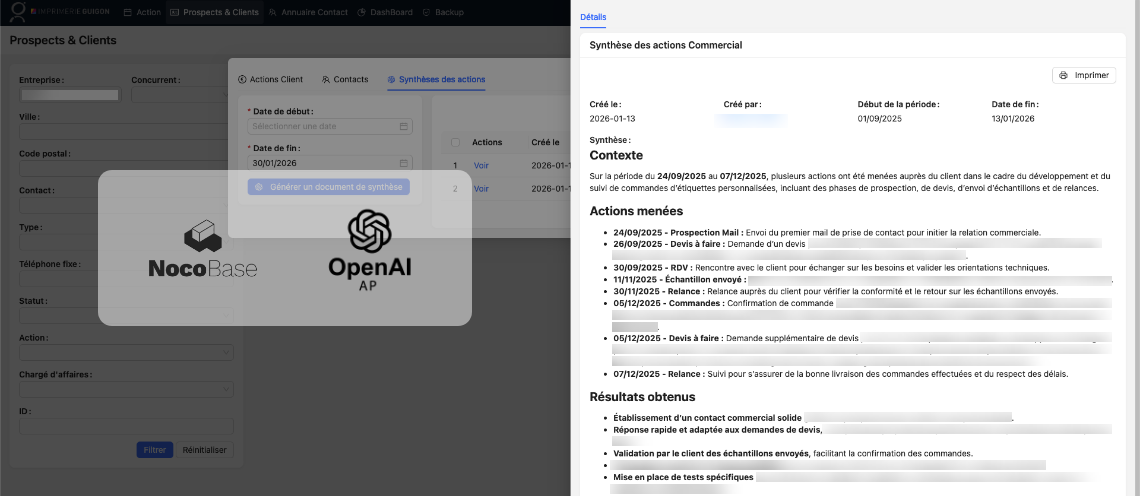Select the Détails tab in the drawer
Image resolution: width=1140 pixels, height=496 pixels.
593,17
